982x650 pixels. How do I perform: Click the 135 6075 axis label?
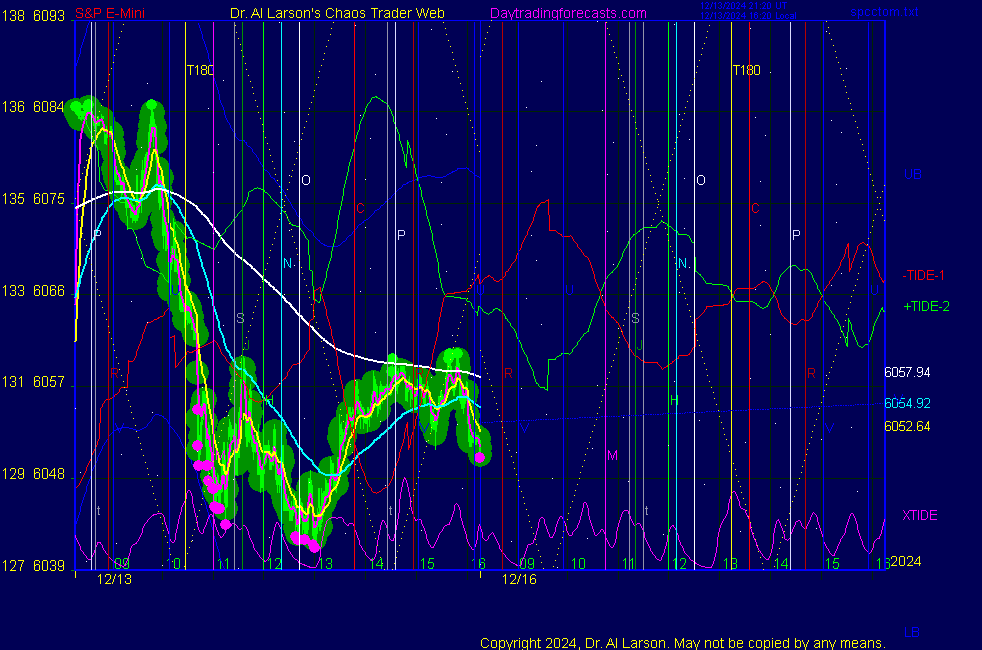(x=33, y=199)
